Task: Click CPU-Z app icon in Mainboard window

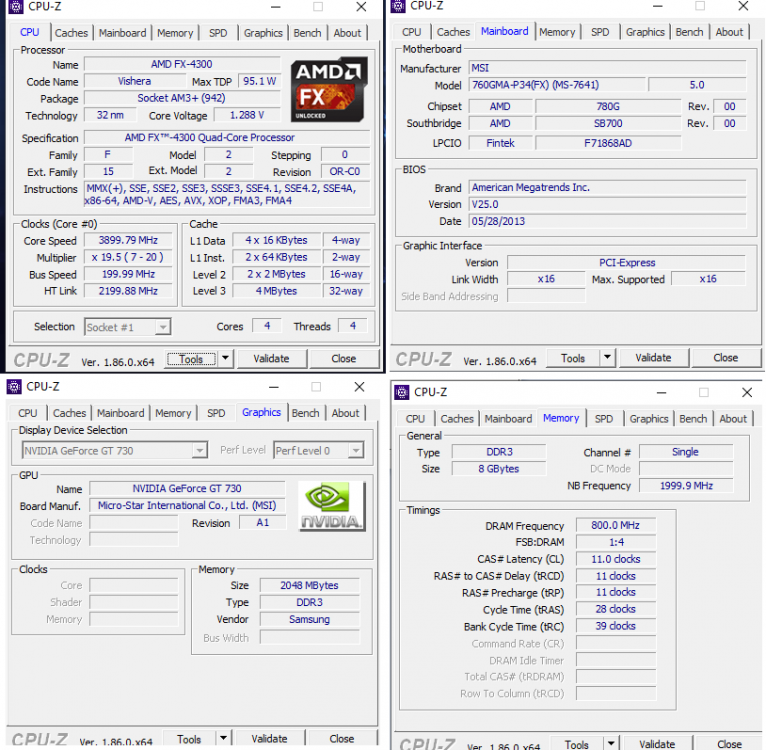Action: tap(398, 6)
